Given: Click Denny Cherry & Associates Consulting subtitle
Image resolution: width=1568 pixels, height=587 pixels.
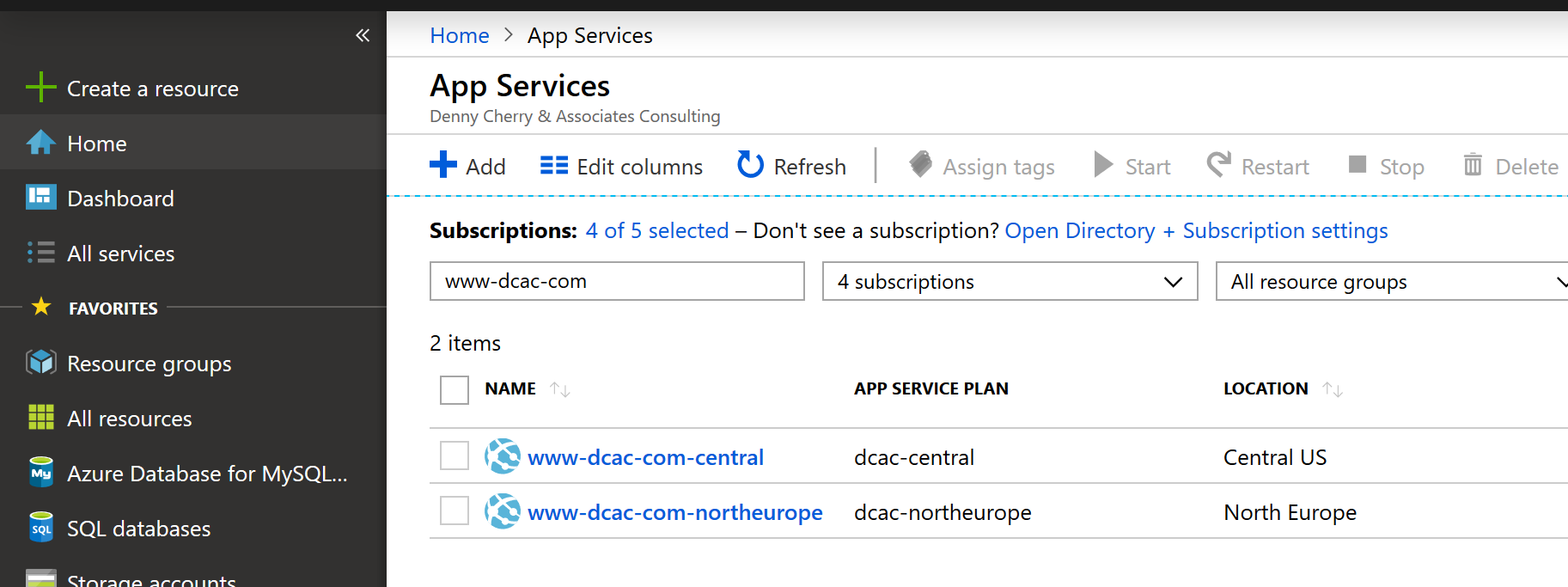Looking at the screenshot, I should tap(575, 116).
